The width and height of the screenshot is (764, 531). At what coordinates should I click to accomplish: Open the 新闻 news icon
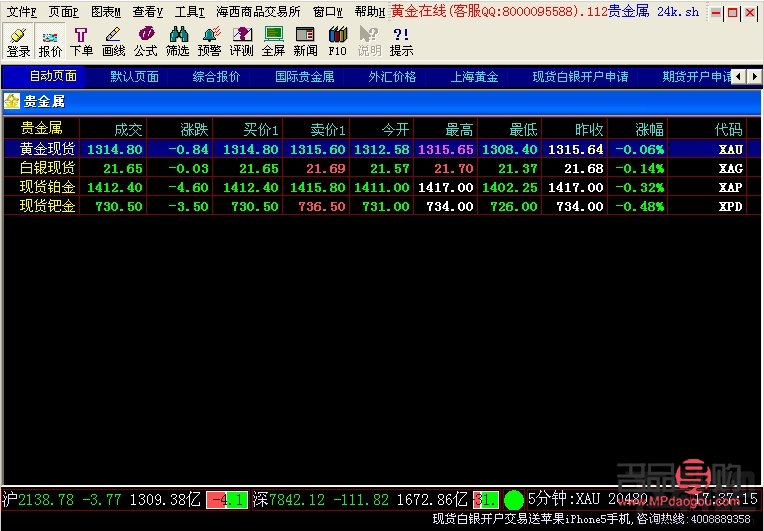[x=306, y=42]
